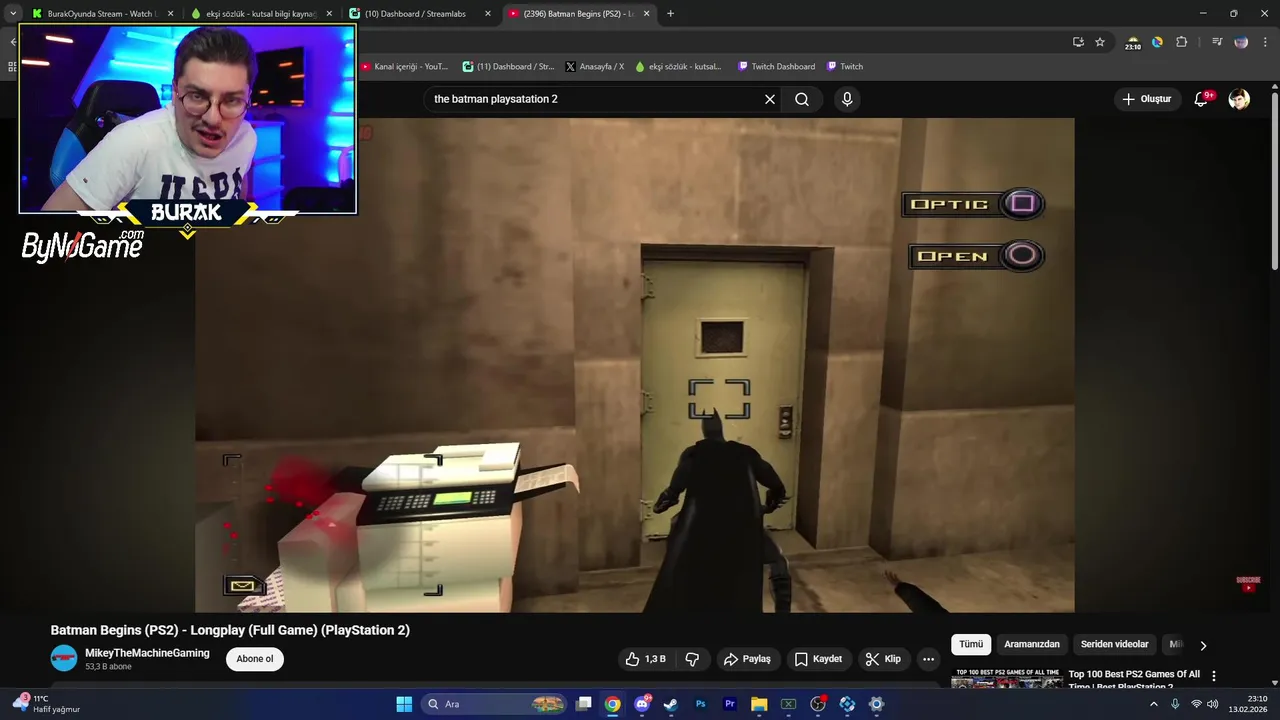Open Steam from the taskbar

671,704
